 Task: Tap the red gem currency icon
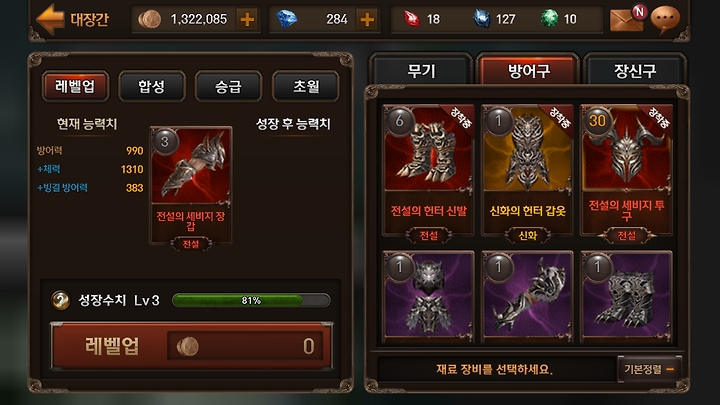coord(411,19)
